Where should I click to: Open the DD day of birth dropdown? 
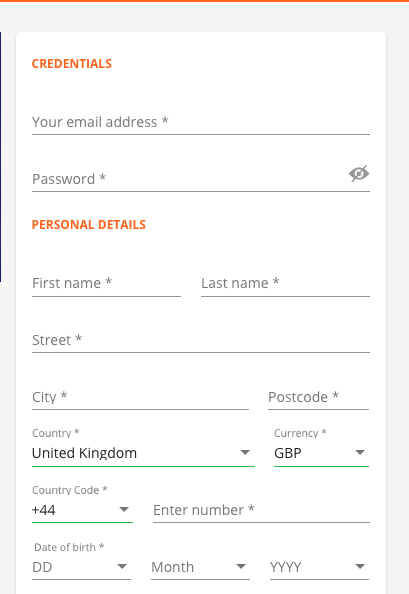click(x=81, y=567)
